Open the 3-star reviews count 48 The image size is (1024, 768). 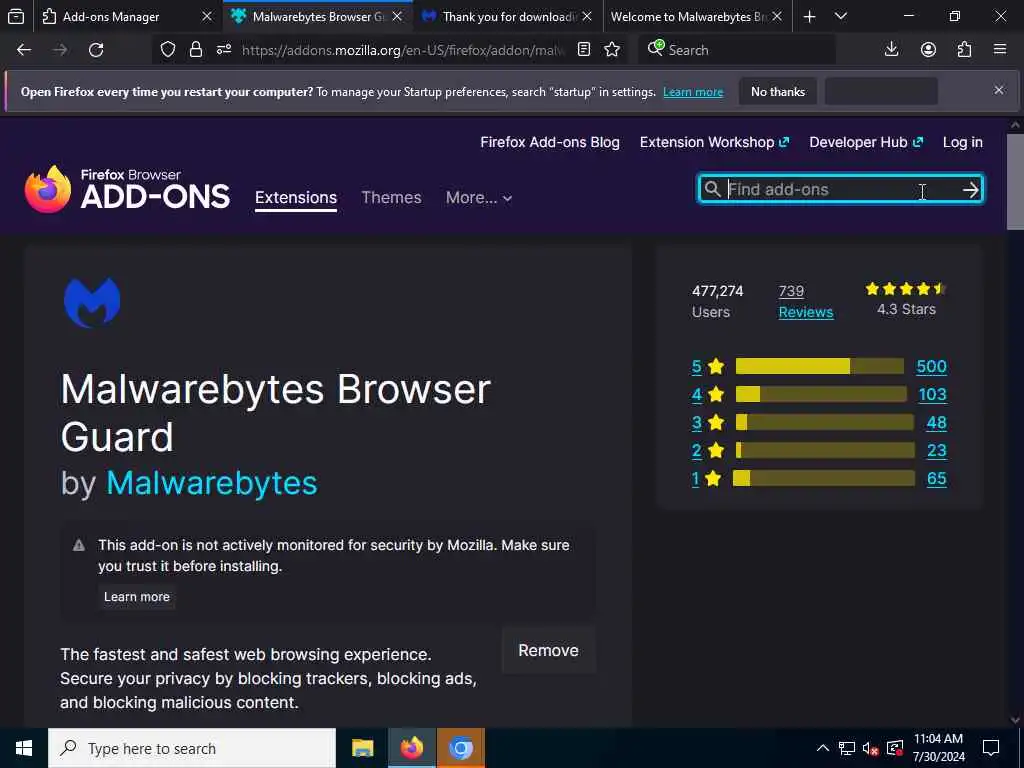pos(936,423)
